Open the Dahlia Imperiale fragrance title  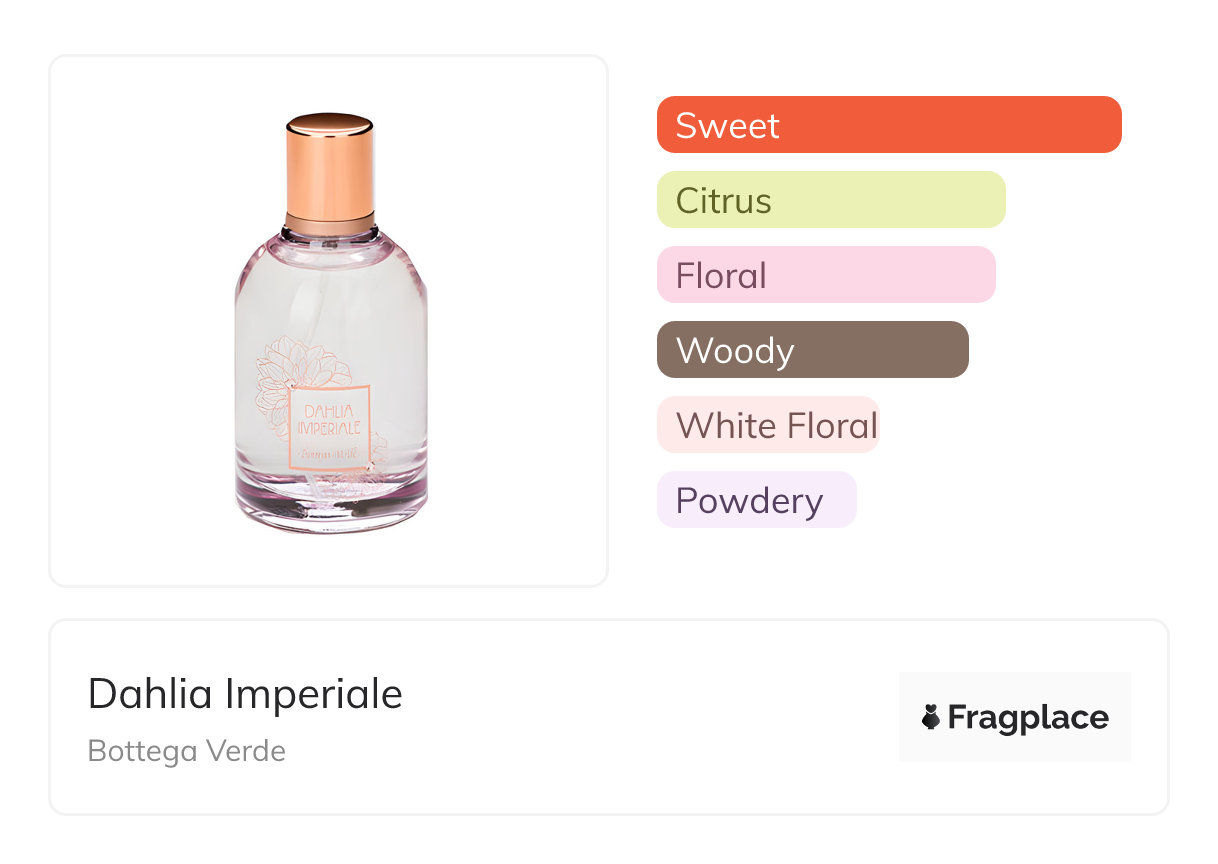pyautogui.click(x=245, y=694)
